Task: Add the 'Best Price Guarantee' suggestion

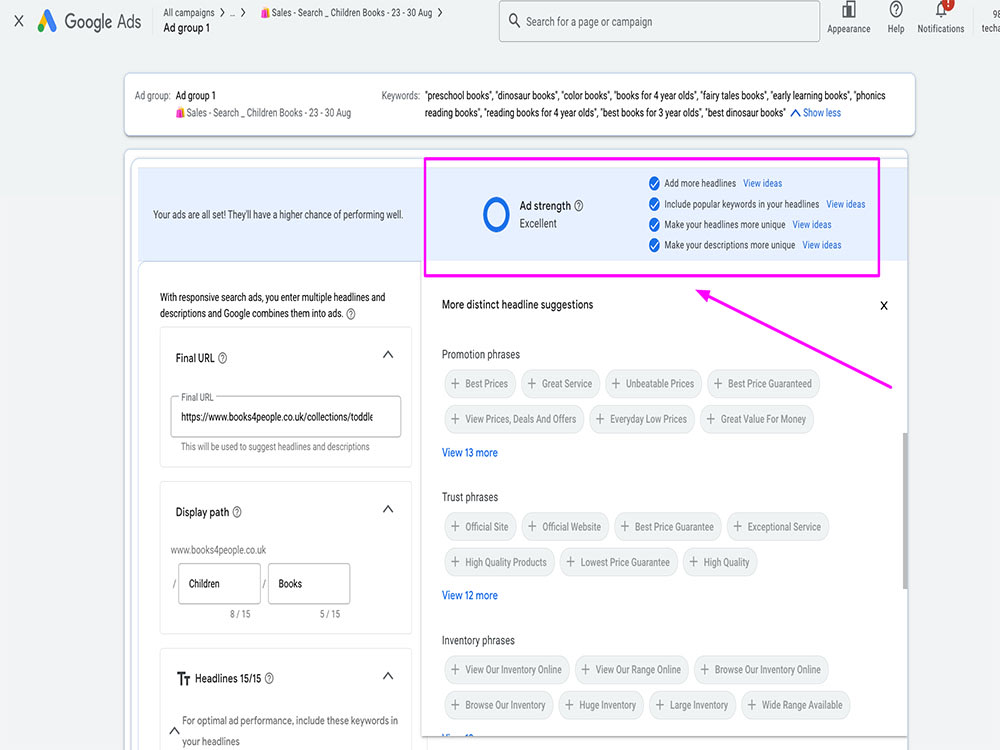Action: point(667,527)
